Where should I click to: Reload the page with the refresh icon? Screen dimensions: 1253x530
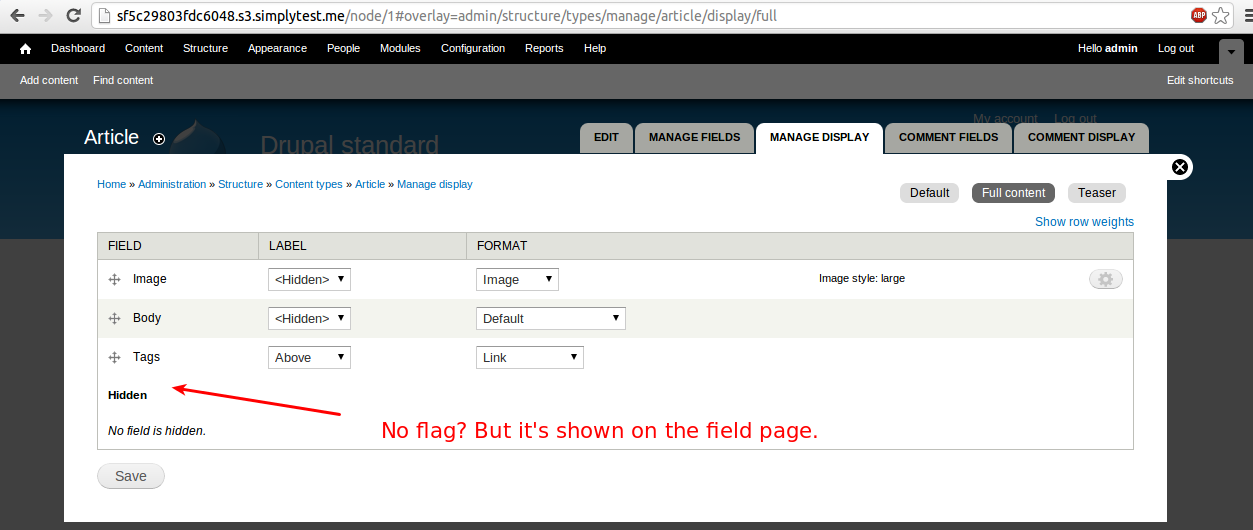73,16
